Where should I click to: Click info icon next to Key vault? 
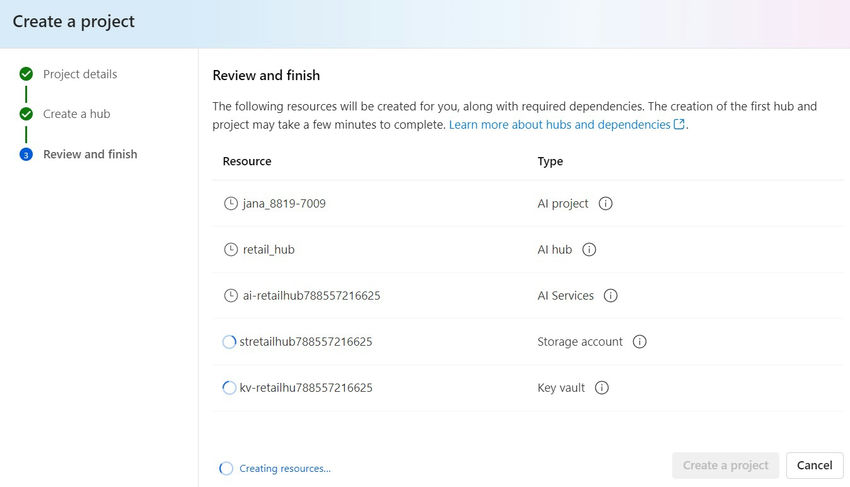click(x=602, y=387)
